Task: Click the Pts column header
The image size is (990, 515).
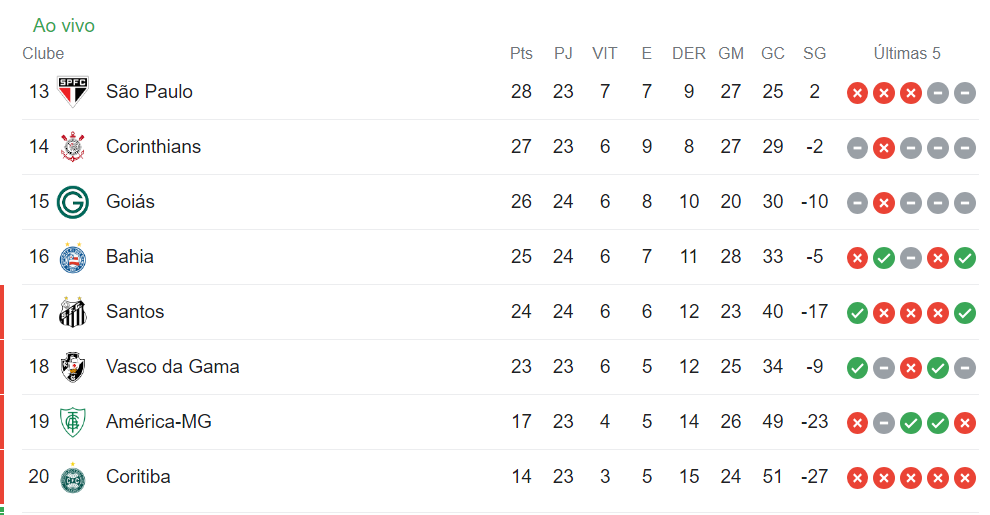Action: point(521,54)
